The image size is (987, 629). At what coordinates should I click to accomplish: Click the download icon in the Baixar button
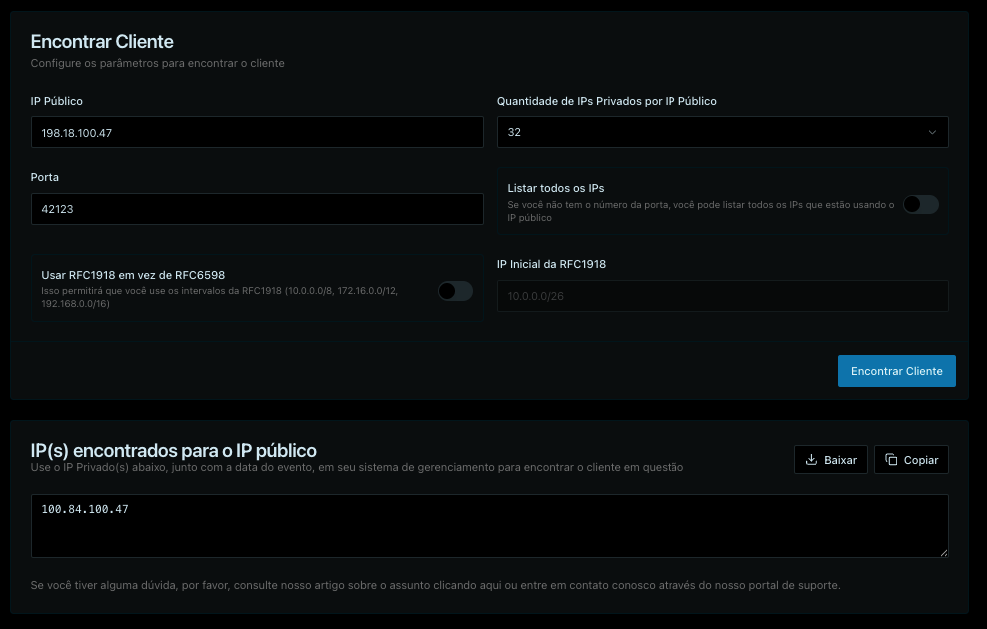point(811,460)
